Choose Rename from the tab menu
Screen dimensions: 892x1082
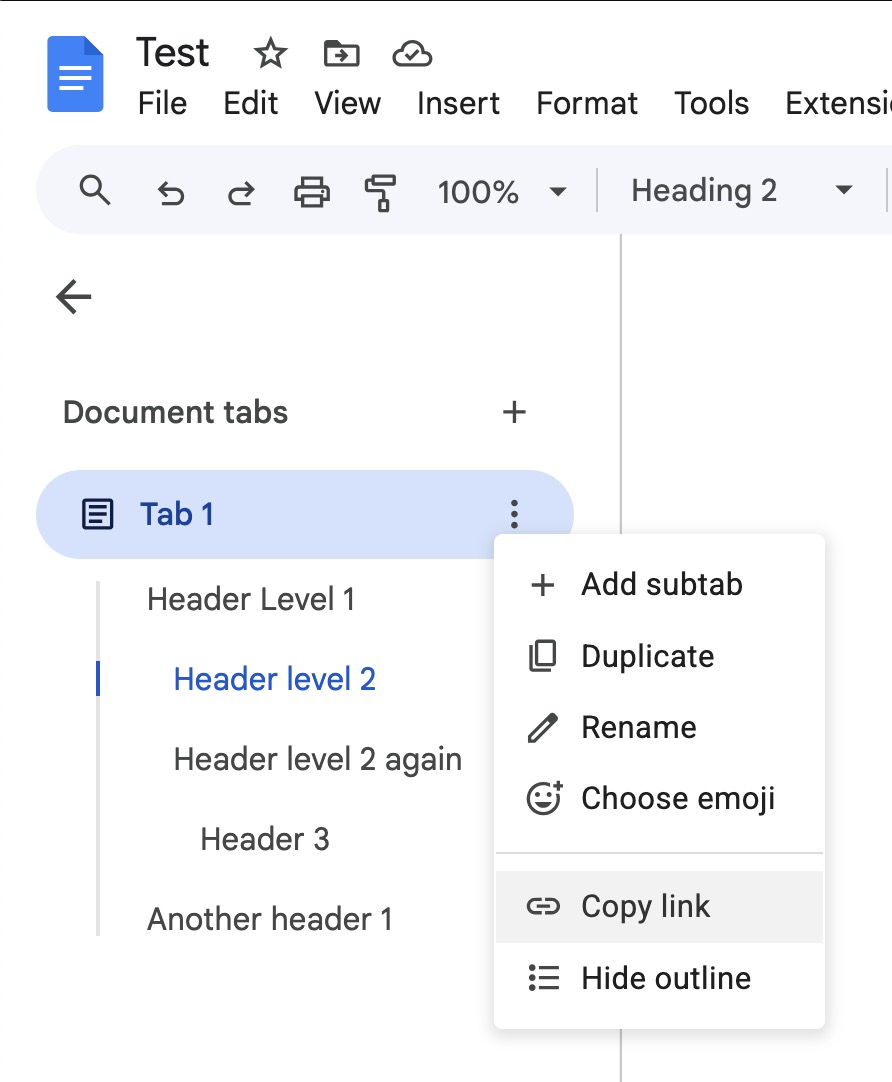point(638,727)
